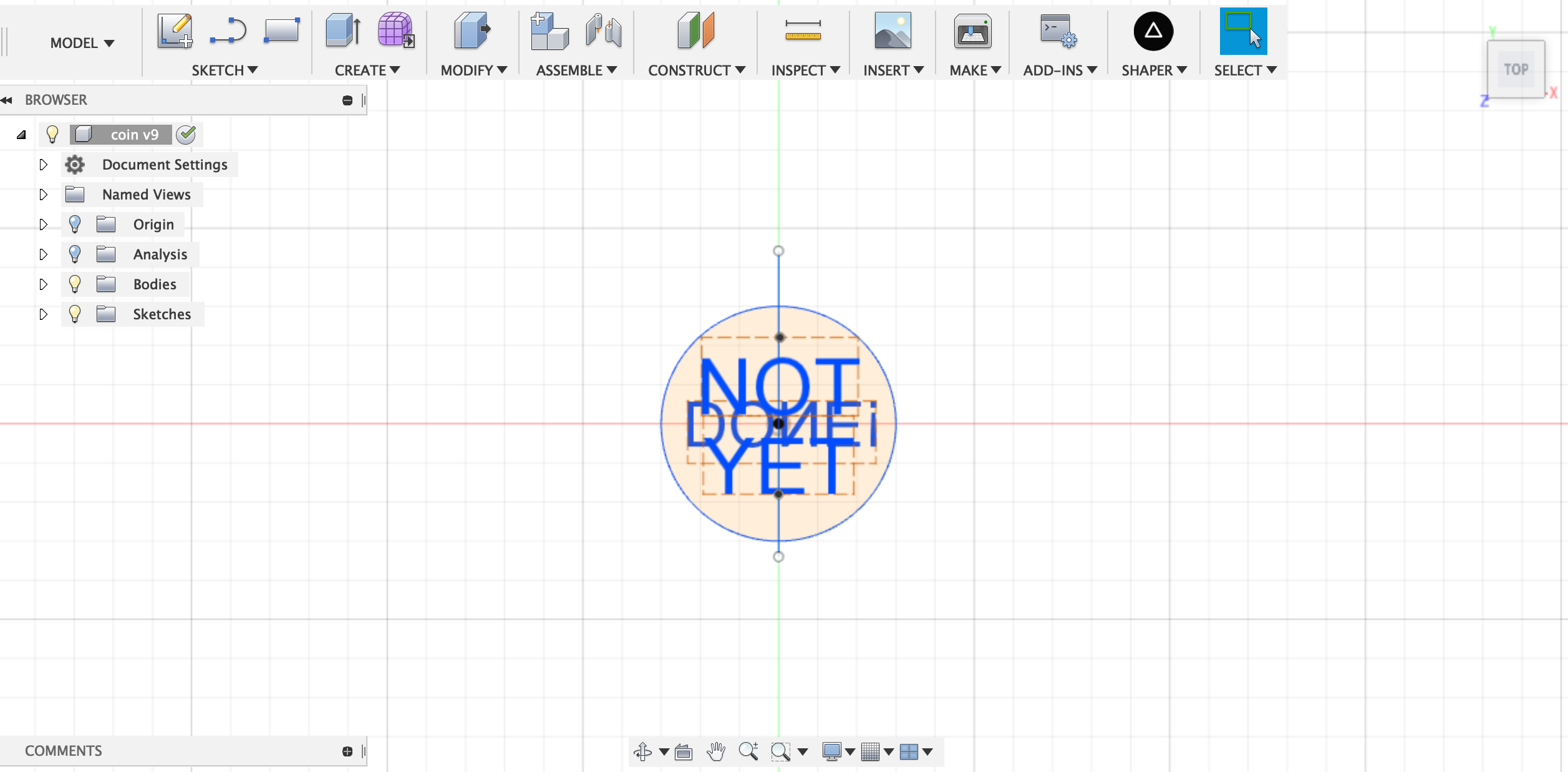Image resolution: width=1568 pixels, height=772 pixels.
Task: Click the Create Sketch icon
Action: pos(175,31)
